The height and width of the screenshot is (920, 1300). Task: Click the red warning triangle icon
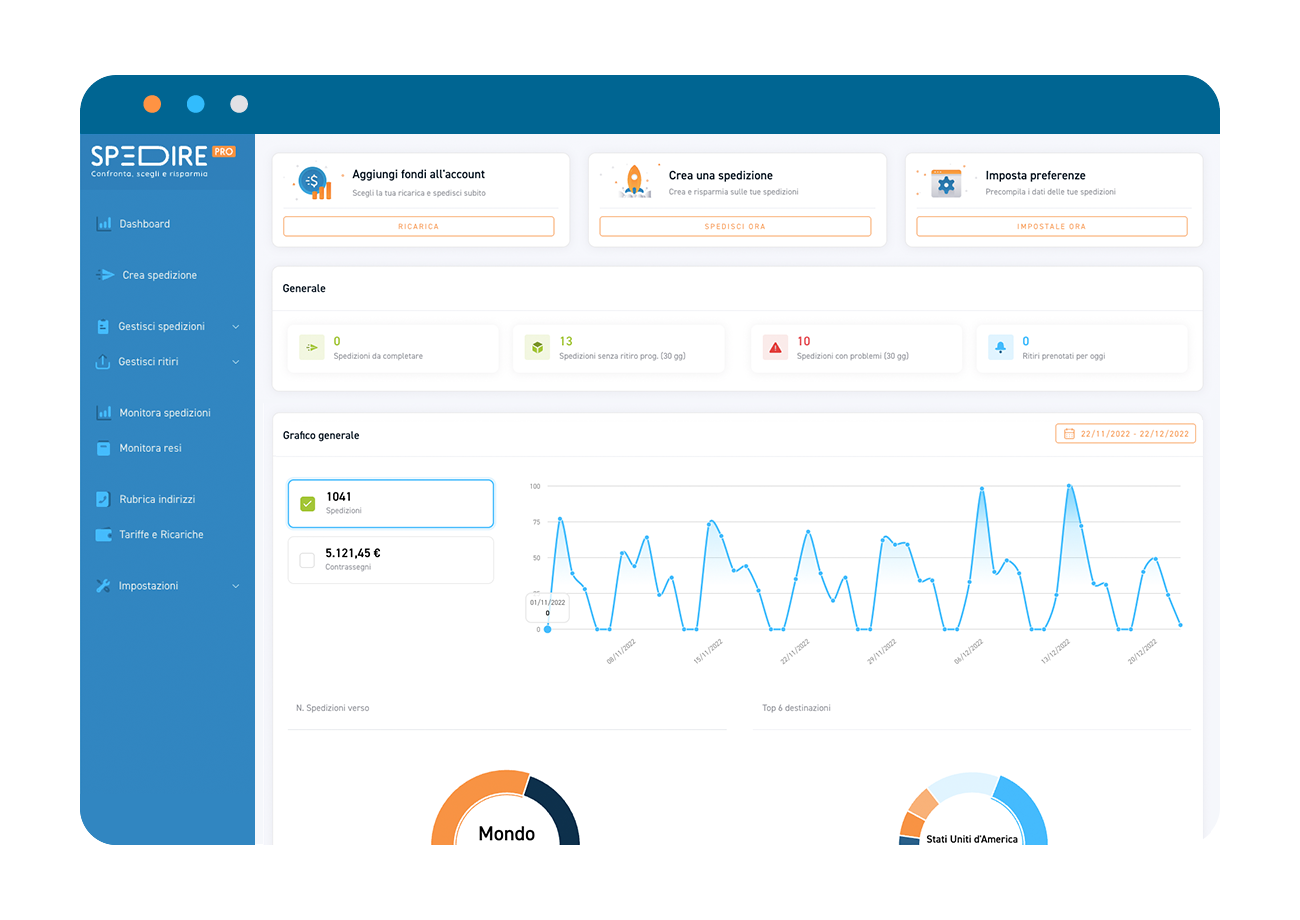tap(775, 347)
